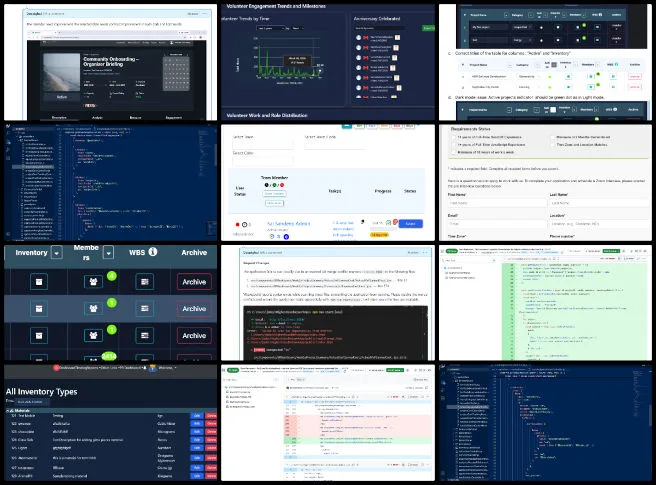Click Archive button in highlighted second project row
Image resolution: width=656 pixels, height=485 pixels.
click(194, 308)
